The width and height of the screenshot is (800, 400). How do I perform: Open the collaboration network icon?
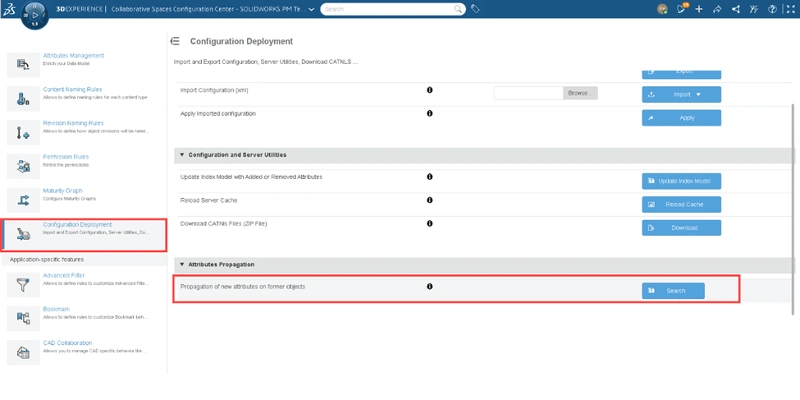[x=735, y=9]
